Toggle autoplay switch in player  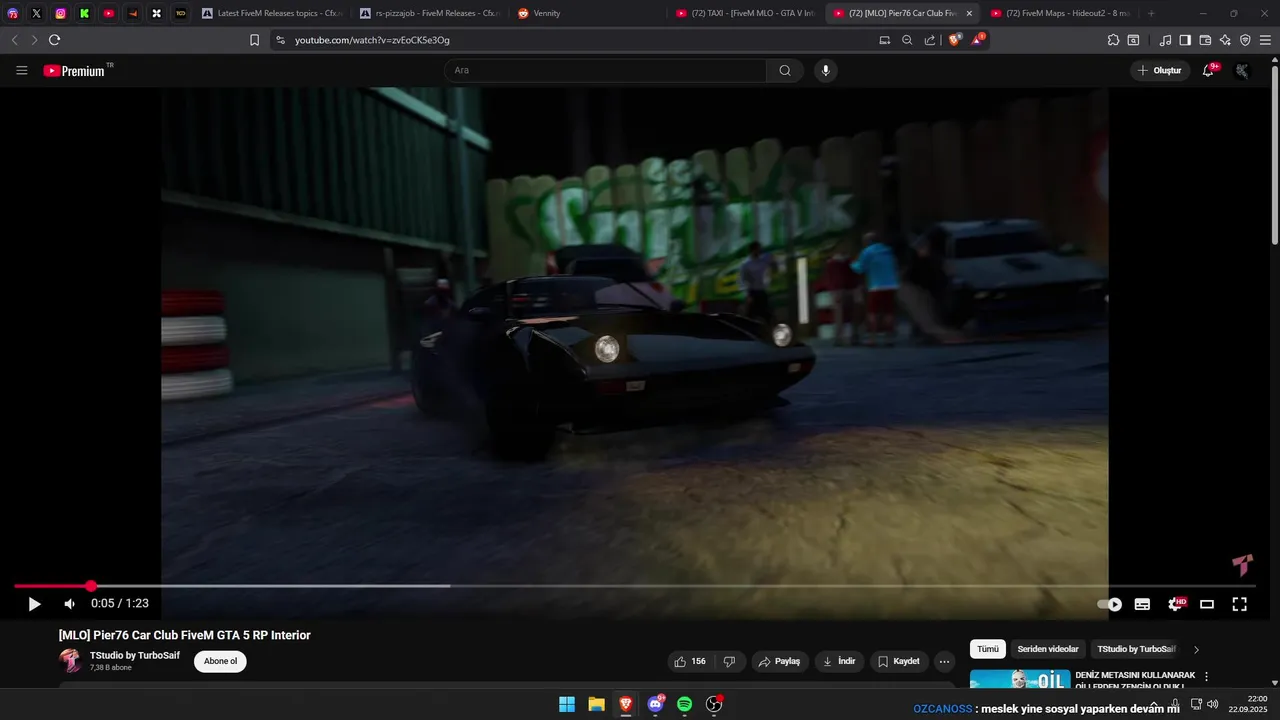click(1110, 604)
